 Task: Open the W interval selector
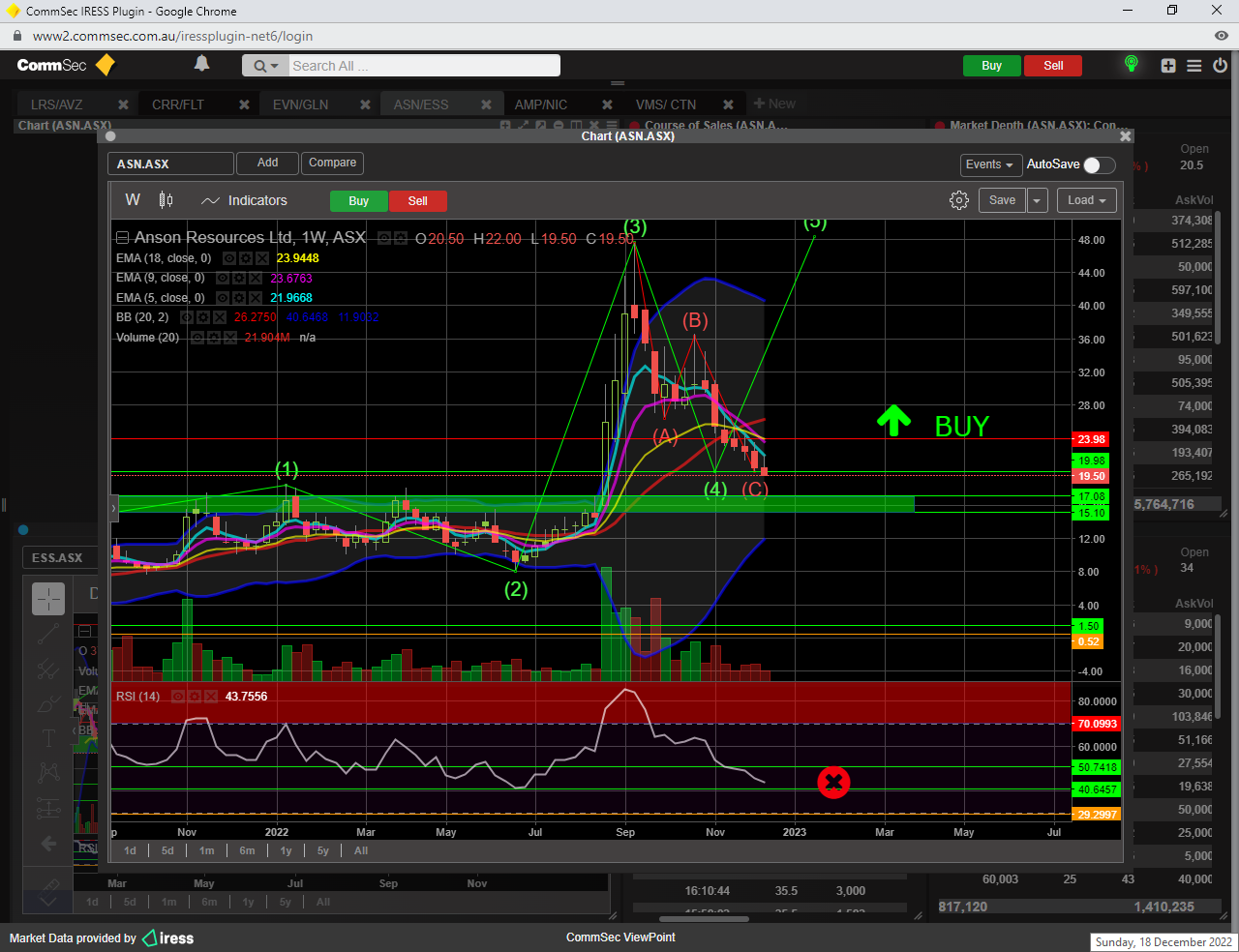point(133,200)
